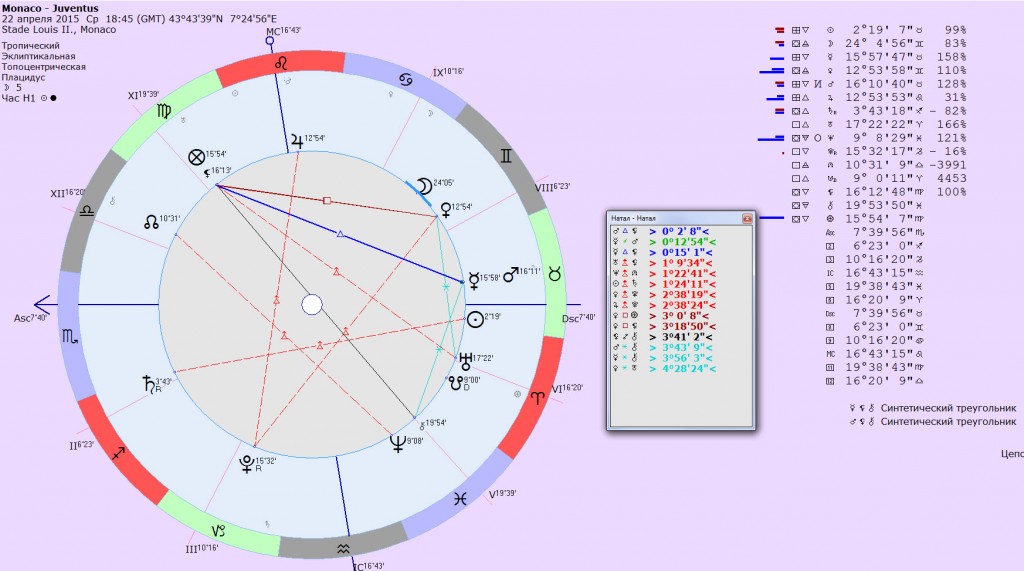Click the Плацидус house system label
1024x571 pixels.
(24, 77)
